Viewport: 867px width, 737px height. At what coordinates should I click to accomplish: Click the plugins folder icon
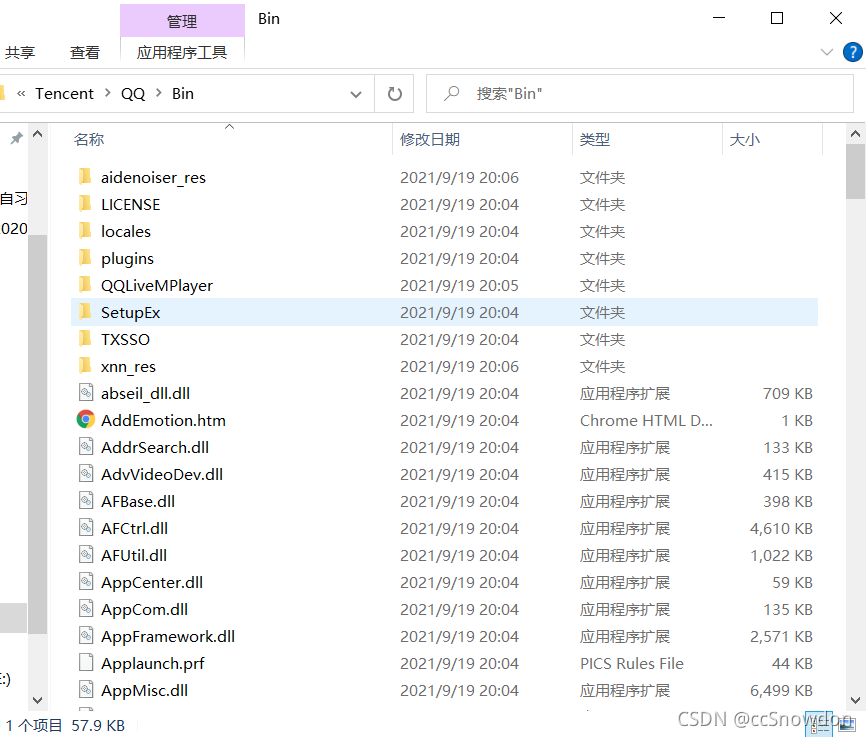tap(85, 258)
